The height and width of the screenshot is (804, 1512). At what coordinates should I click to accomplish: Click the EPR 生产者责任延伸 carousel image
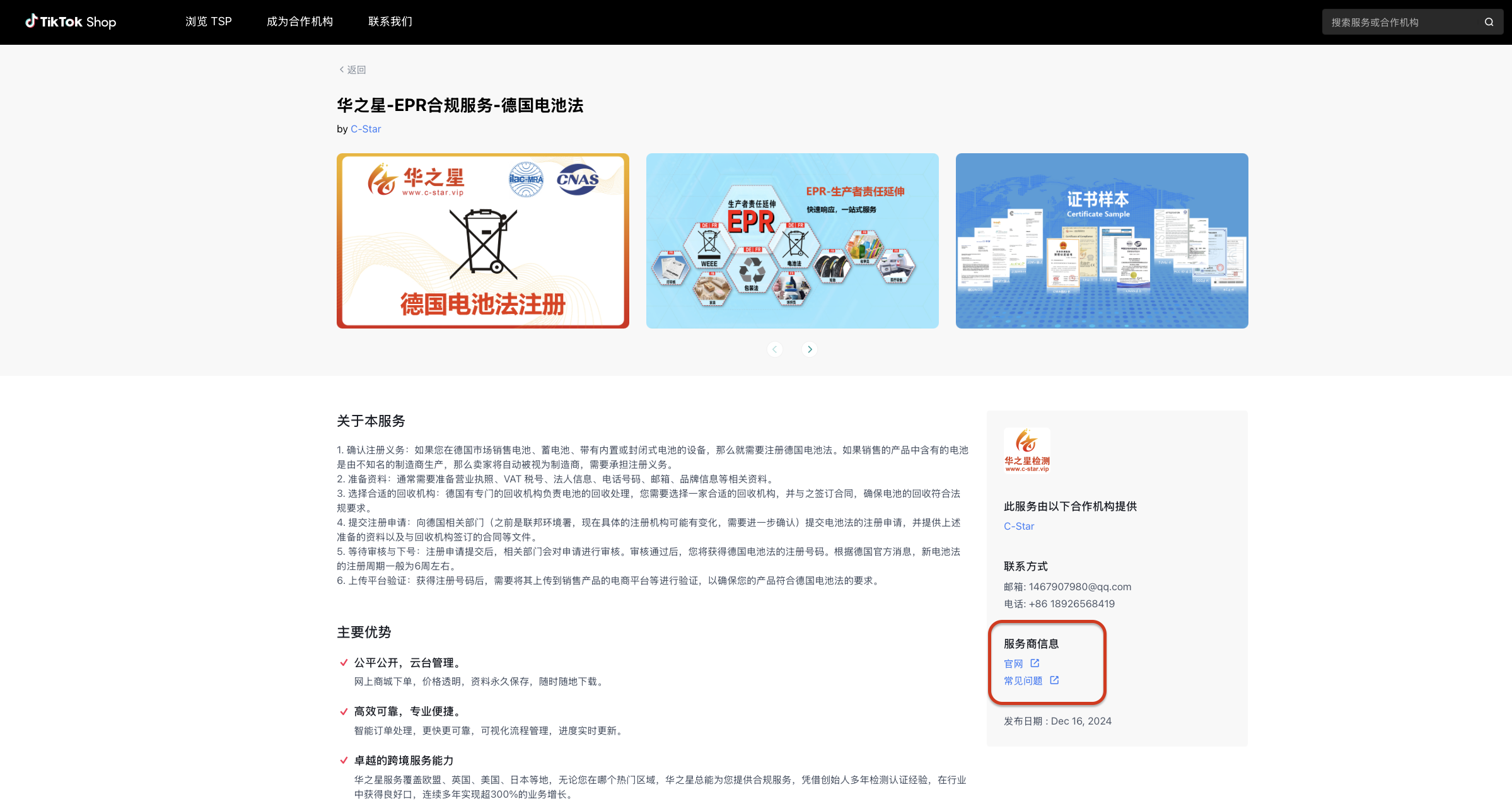click(x=792, y=241)
